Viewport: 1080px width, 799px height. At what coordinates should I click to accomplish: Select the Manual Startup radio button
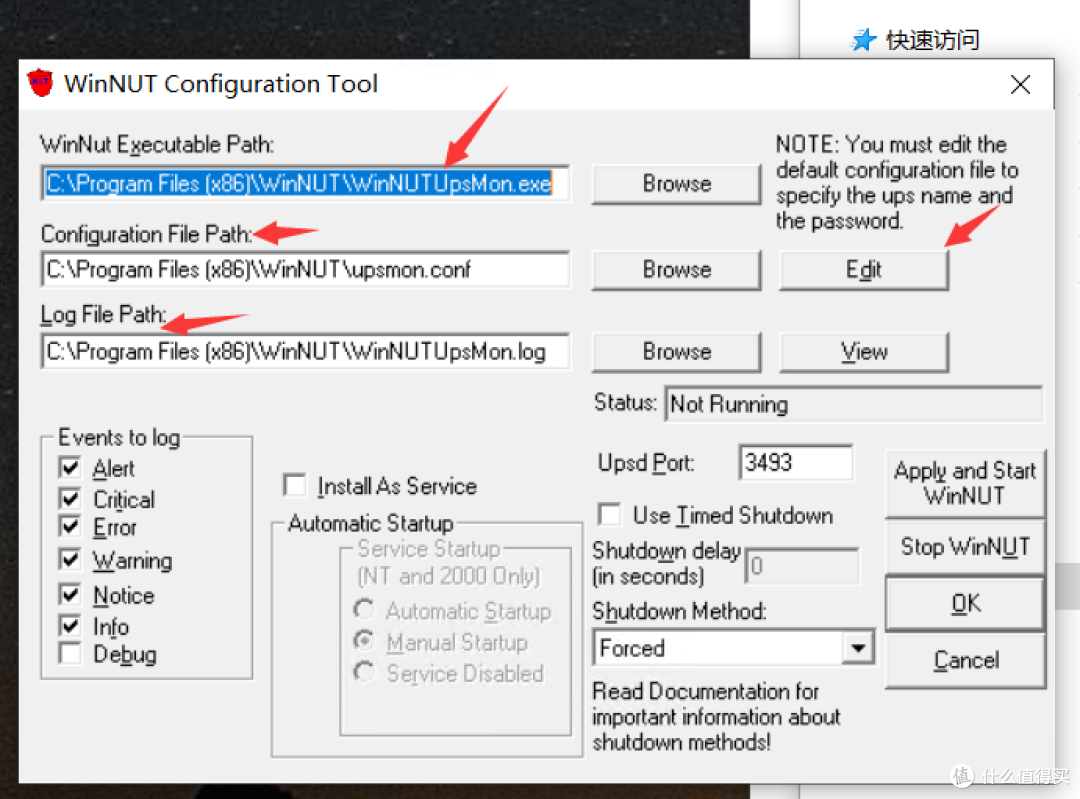tap(364, 642)
